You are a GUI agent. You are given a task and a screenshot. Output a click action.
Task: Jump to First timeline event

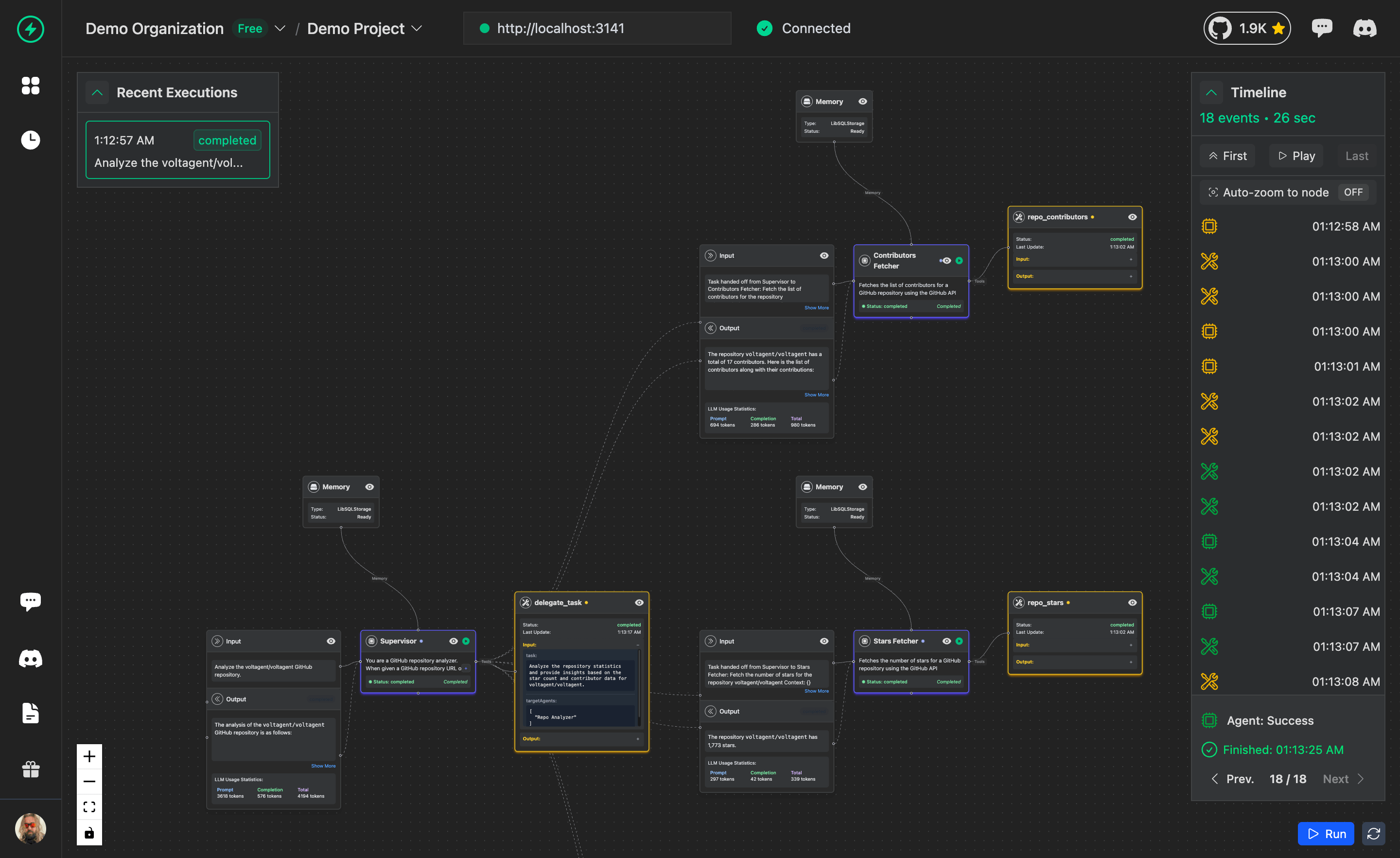click(1227, 156)
